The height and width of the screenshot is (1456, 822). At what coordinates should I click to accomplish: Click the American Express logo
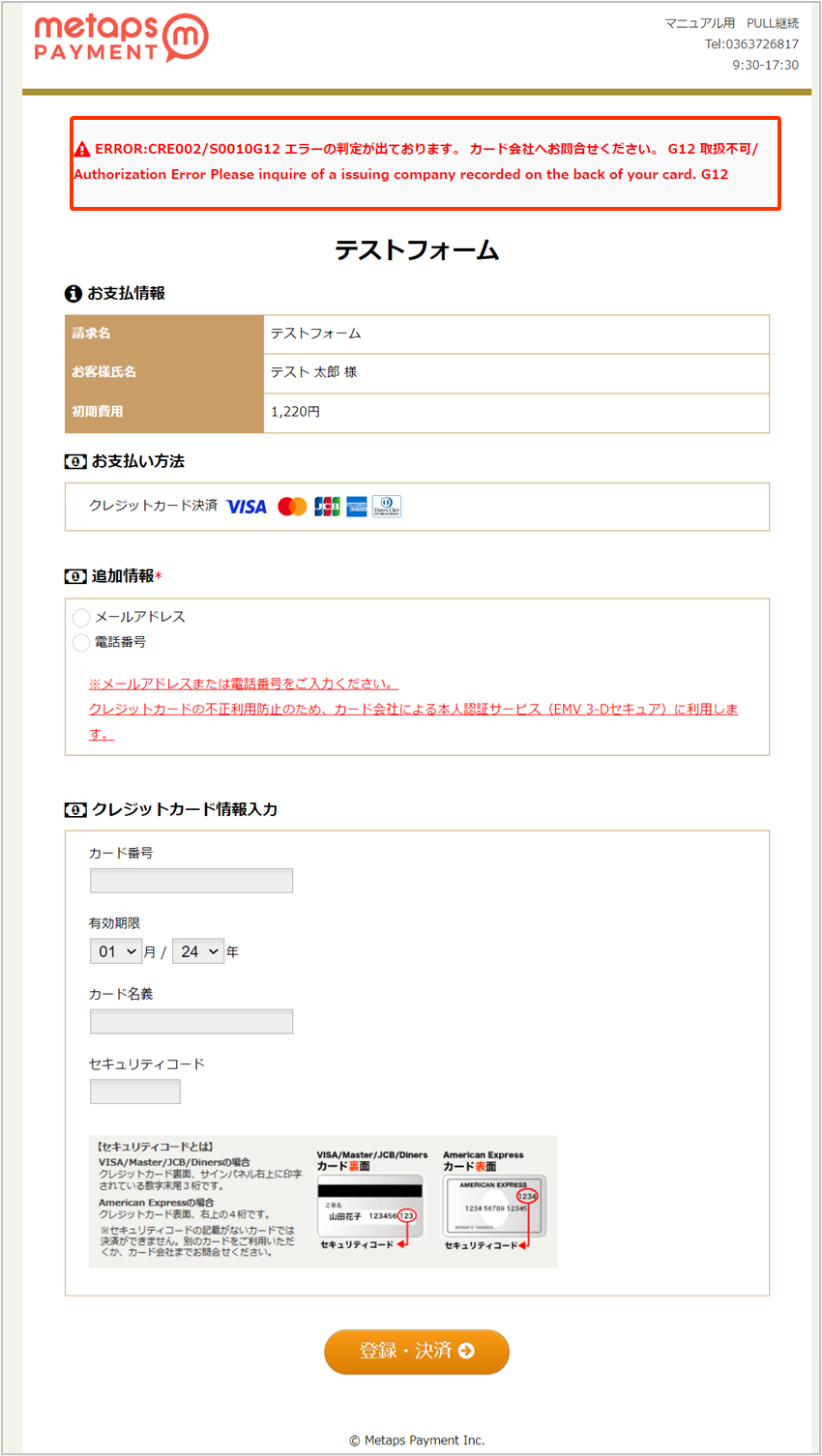pos(357,507)
